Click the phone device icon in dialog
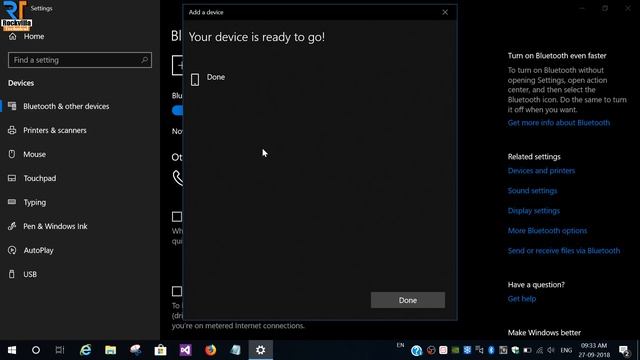 point(195,80)
